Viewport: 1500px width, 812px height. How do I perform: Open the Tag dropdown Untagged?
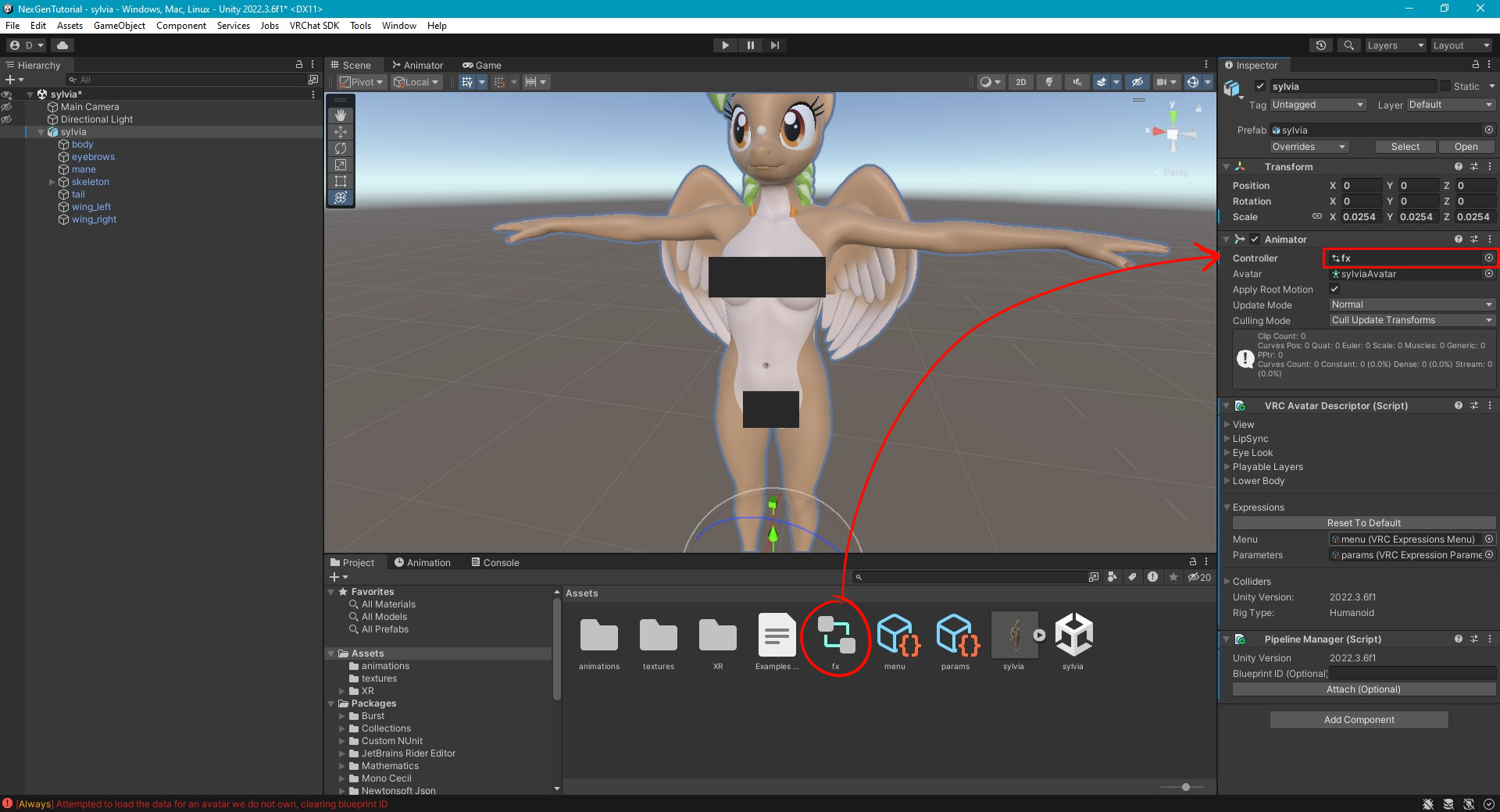pos(1317,105)
